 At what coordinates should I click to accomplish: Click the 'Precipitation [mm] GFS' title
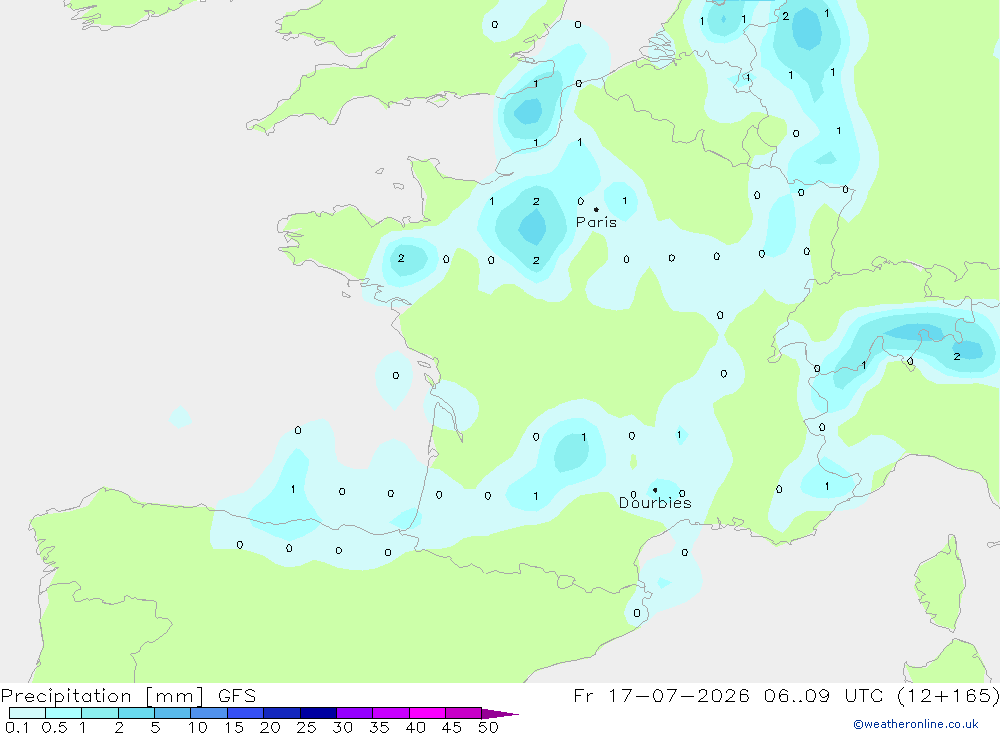click(128, 696)
